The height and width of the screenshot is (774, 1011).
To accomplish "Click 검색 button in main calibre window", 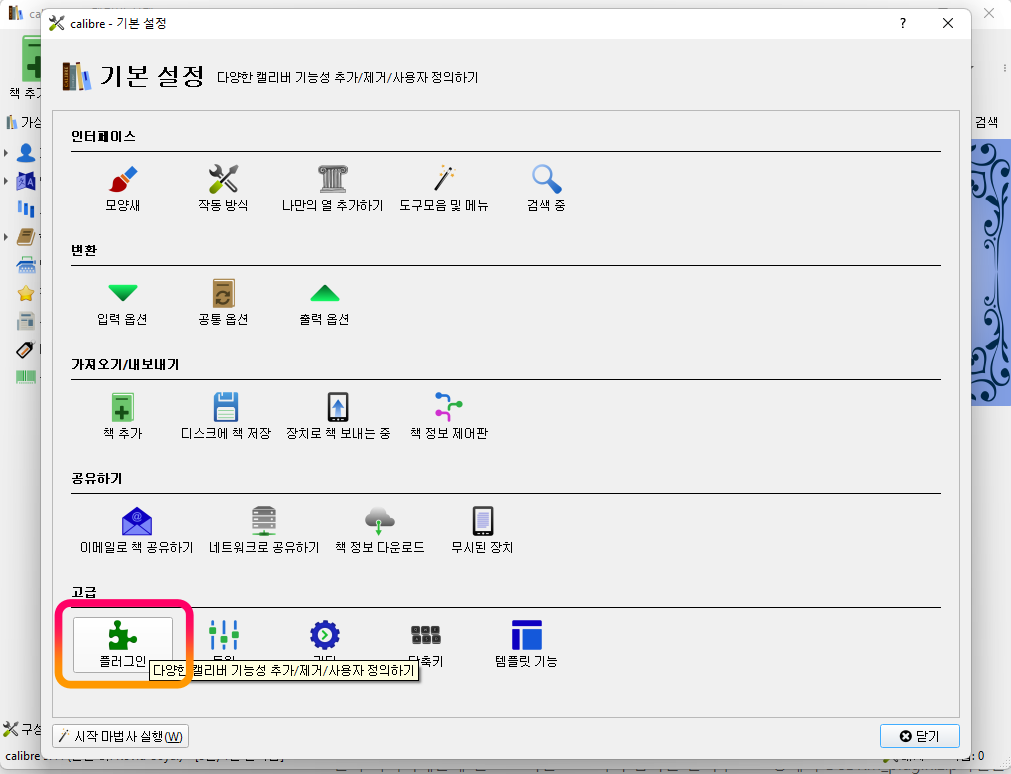I will [x=986, y=122].
